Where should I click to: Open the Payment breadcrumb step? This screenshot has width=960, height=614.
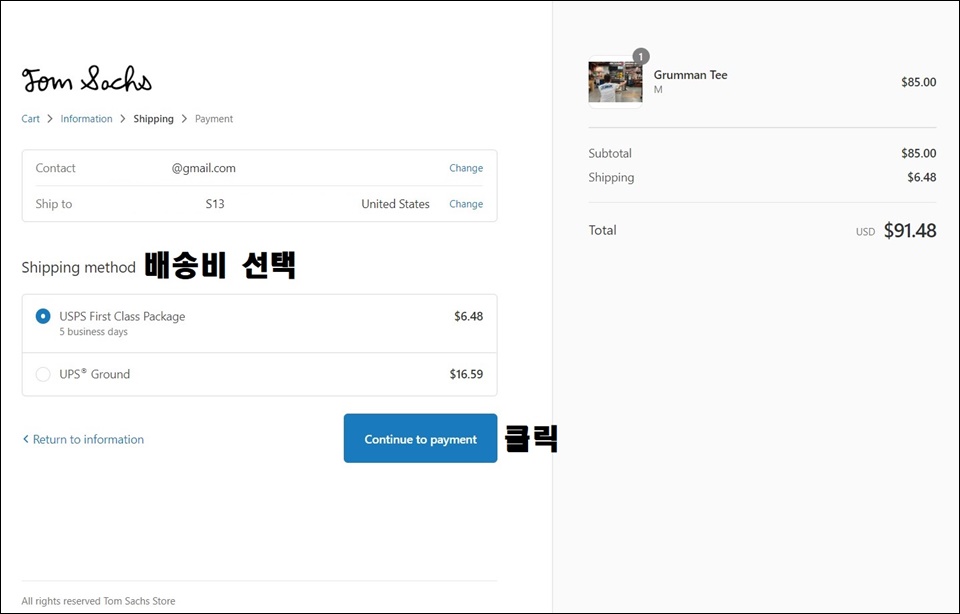(x=214, y=119)
